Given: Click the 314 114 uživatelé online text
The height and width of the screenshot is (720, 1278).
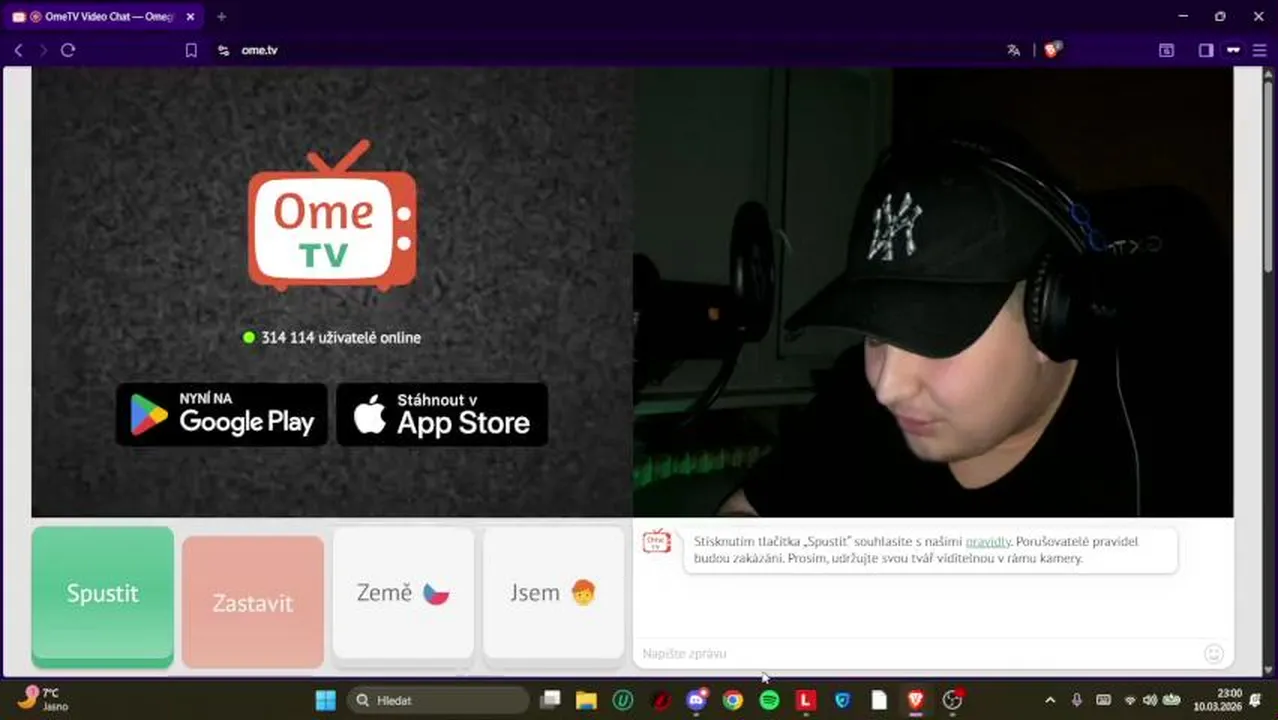Looking at the screenshot, I should pos(341,338).
